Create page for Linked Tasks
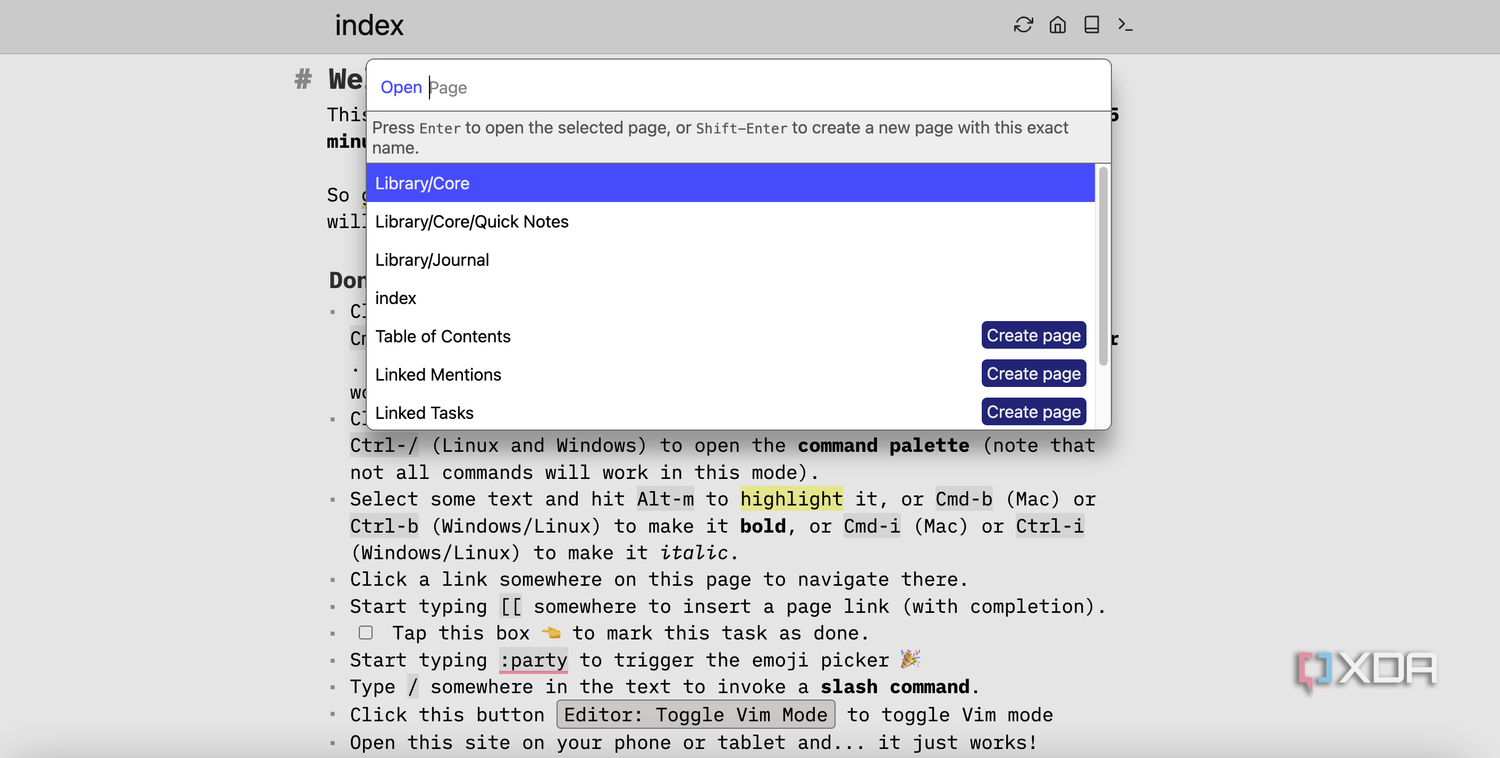The height and width of the screenshot is (758, 1500). click(x=1033, y=411)
